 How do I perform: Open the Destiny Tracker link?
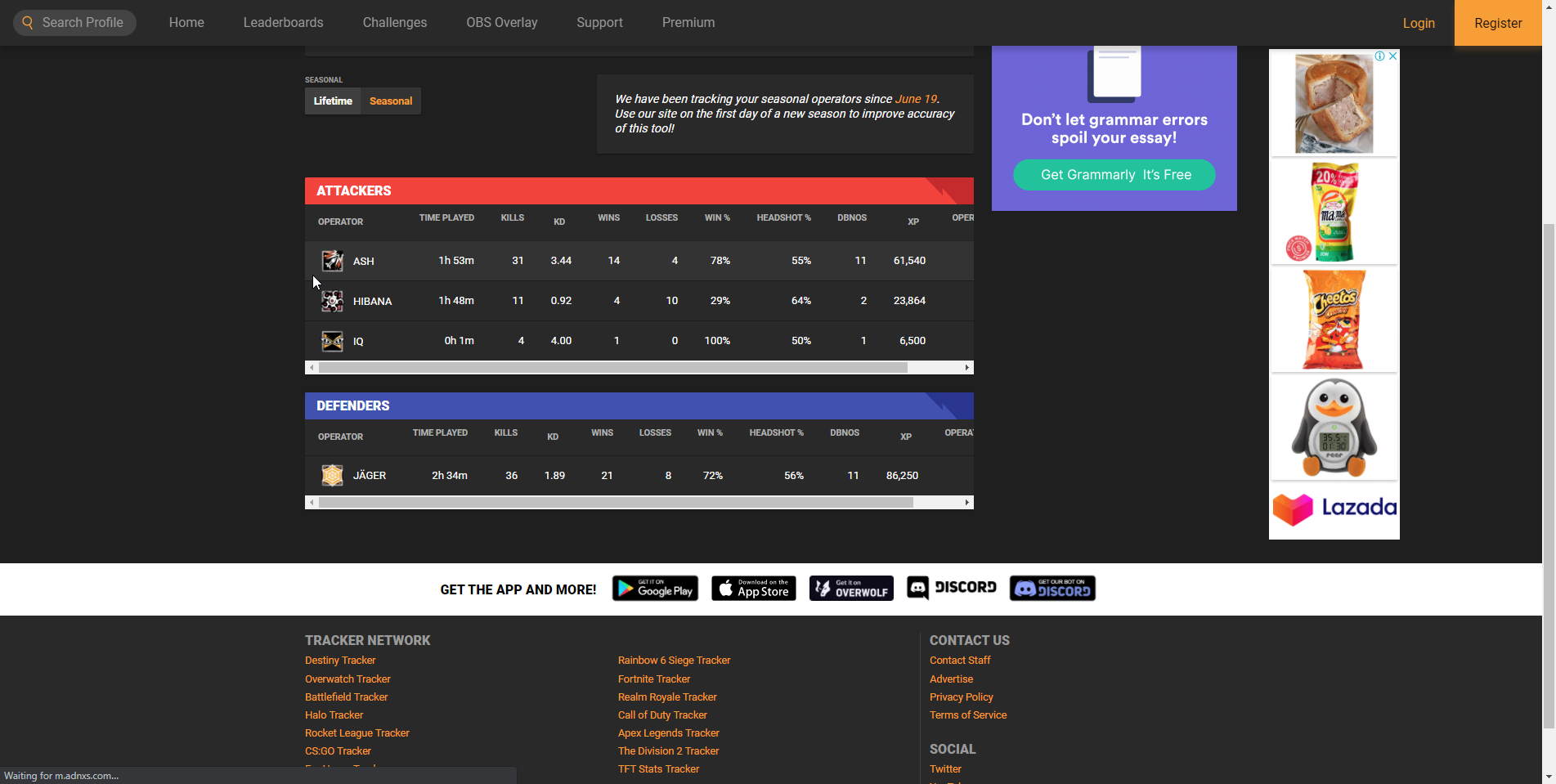tap(340, 661)
